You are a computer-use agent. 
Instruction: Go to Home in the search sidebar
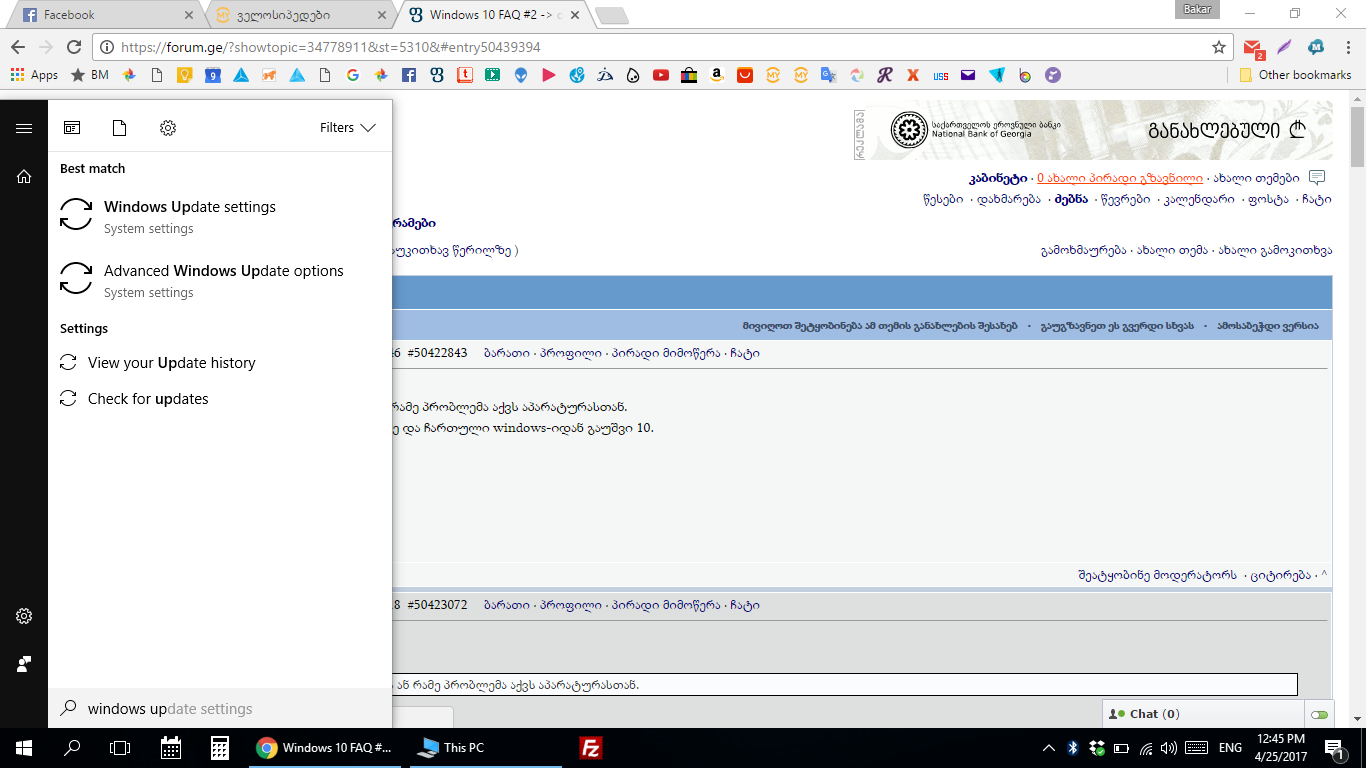click(x=24, y=177)
